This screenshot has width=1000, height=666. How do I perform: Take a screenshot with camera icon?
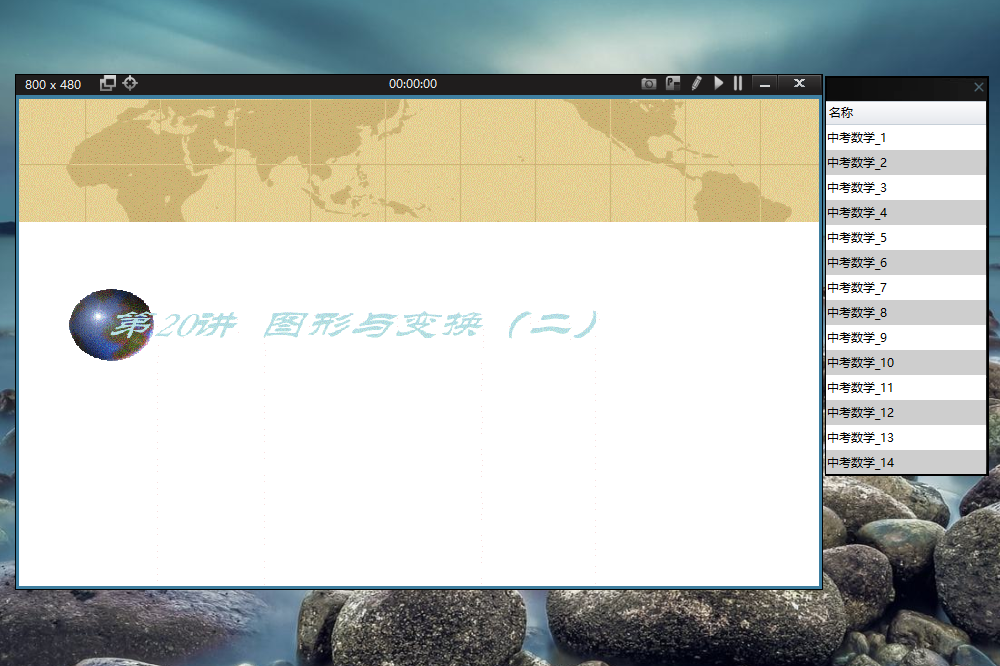[649, 84]
